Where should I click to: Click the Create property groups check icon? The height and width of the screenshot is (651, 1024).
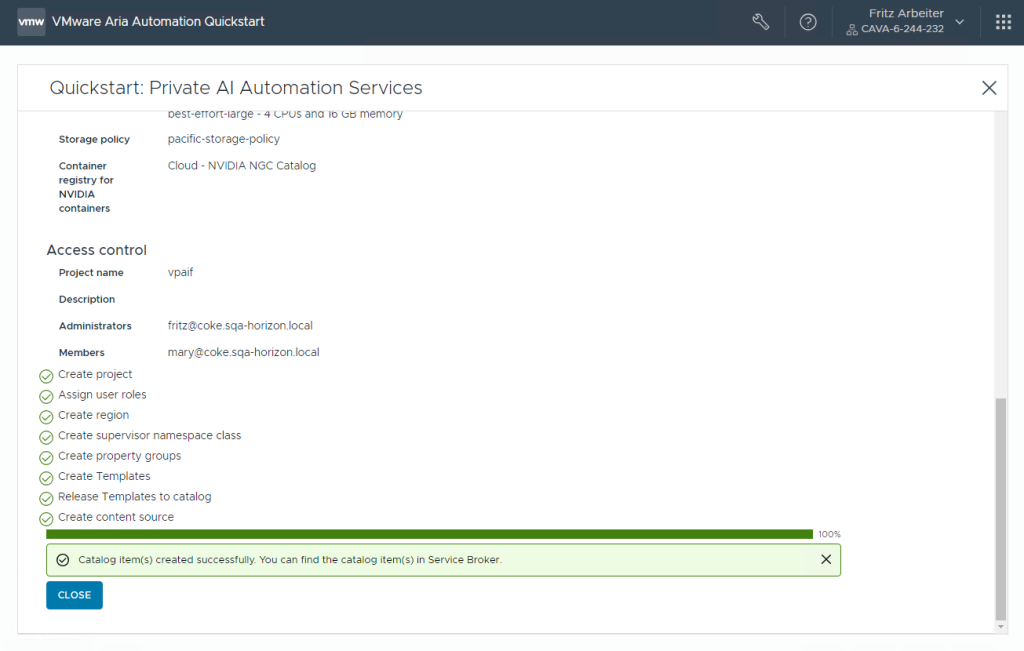[x=46, y=458]
